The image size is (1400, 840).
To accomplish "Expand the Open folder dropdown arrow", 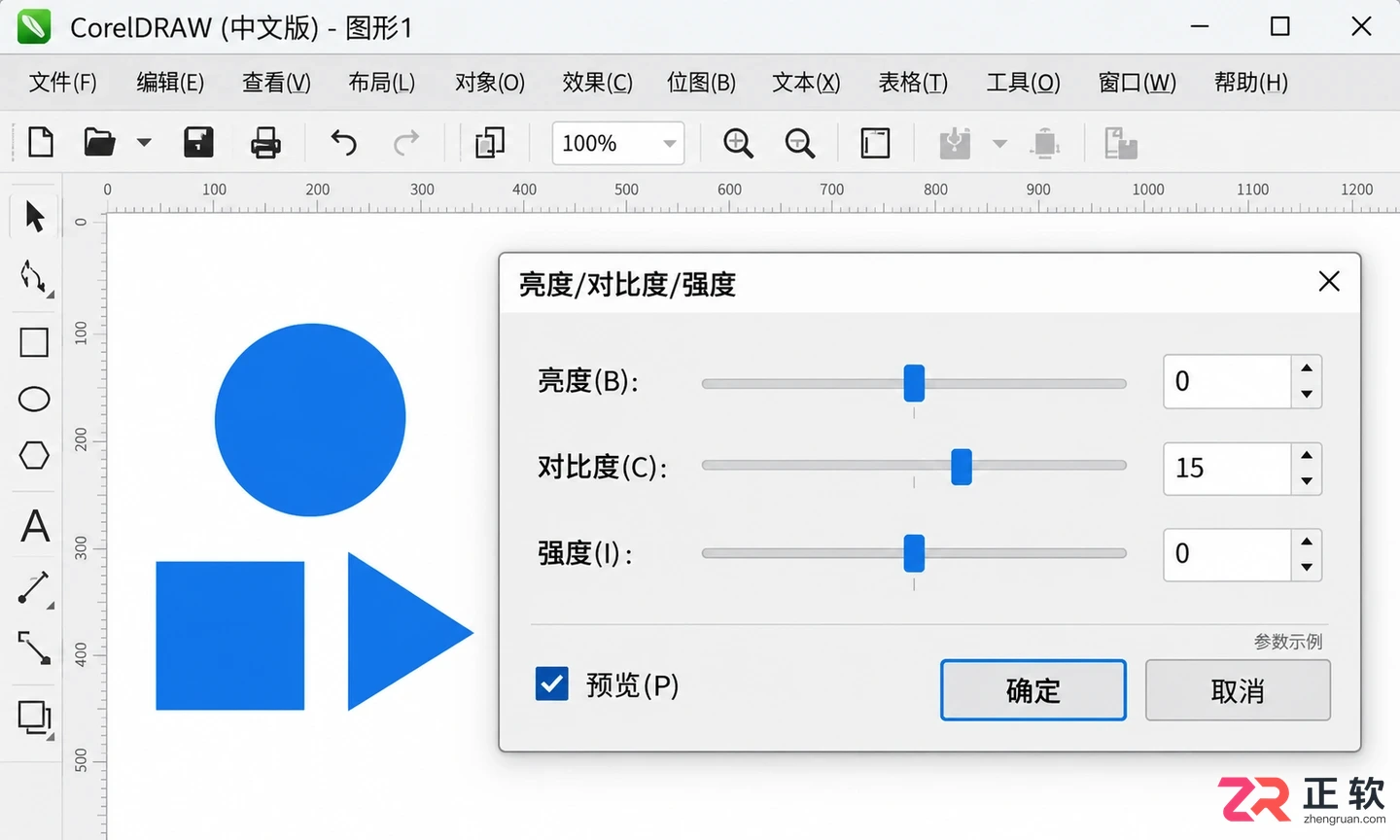I will click(x=144, y=143).
